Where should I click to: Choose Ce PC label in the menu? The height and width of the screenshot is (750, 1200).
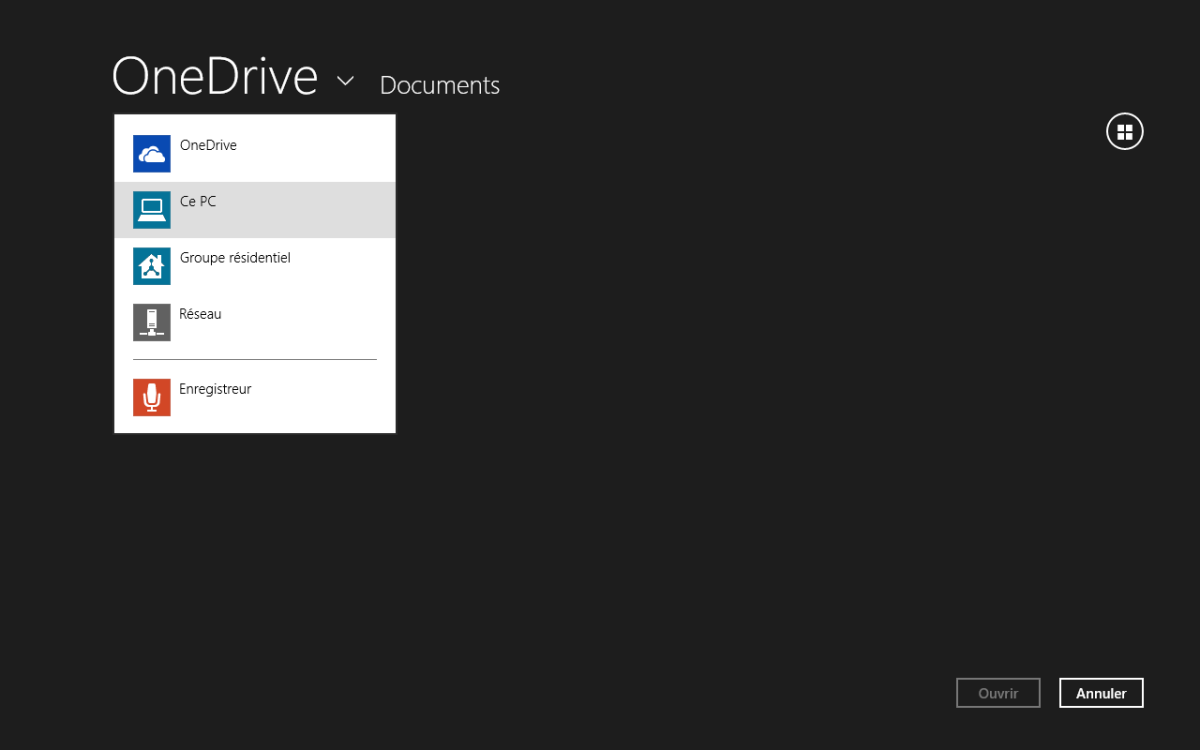(x=198, y=201)
